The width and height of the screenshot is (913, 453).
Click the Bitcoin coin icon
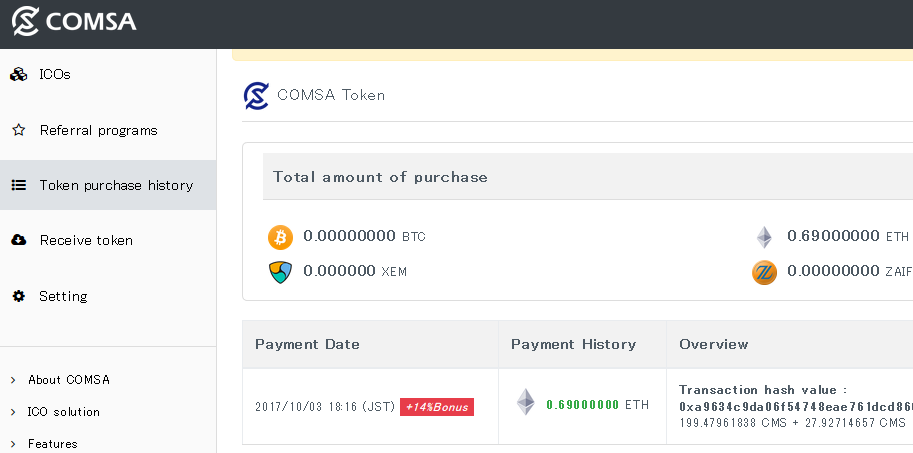click(x=280, y=237)
